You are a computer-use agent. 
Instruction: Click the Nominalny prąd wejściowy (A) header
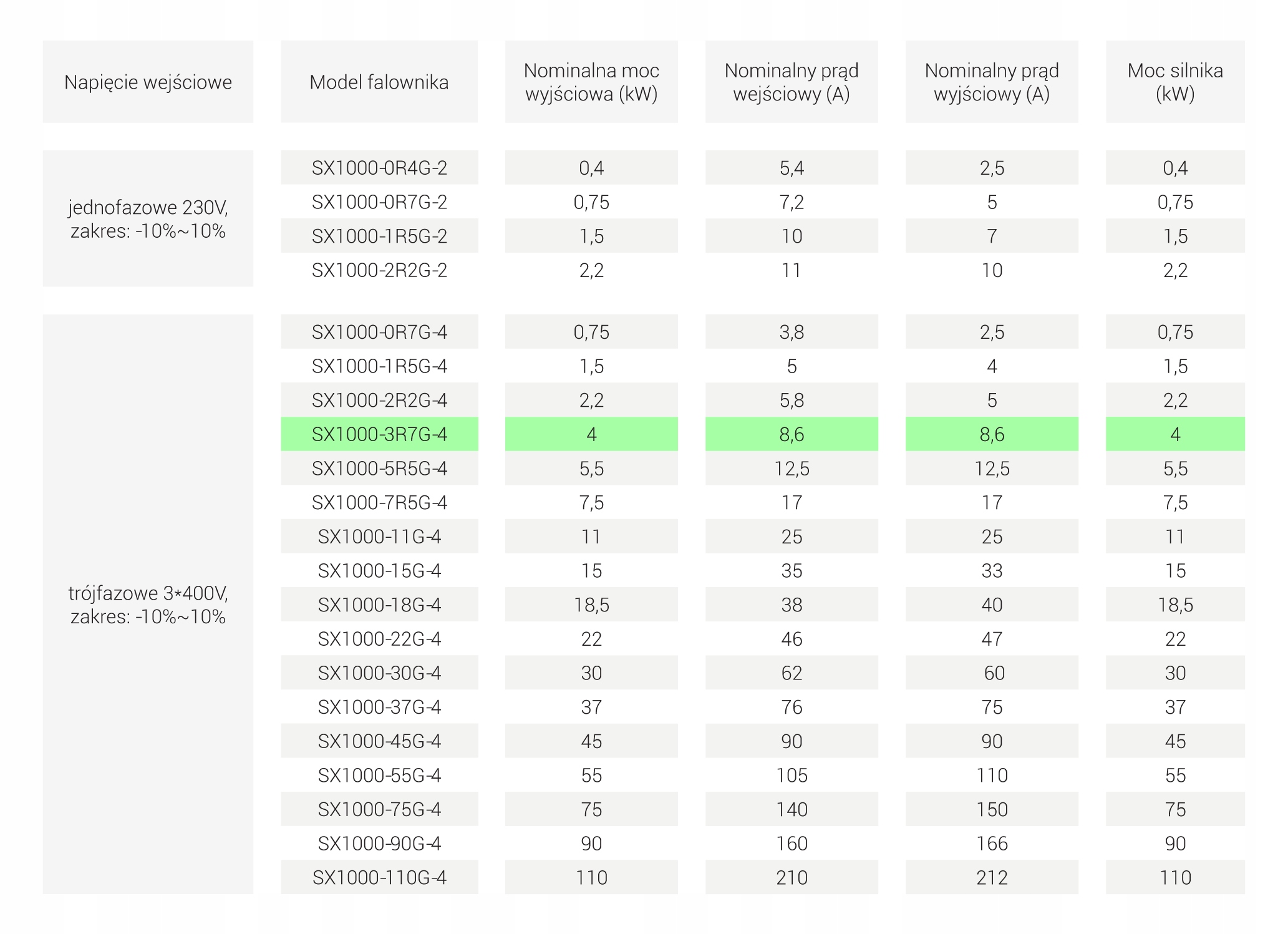click(792, 82)
